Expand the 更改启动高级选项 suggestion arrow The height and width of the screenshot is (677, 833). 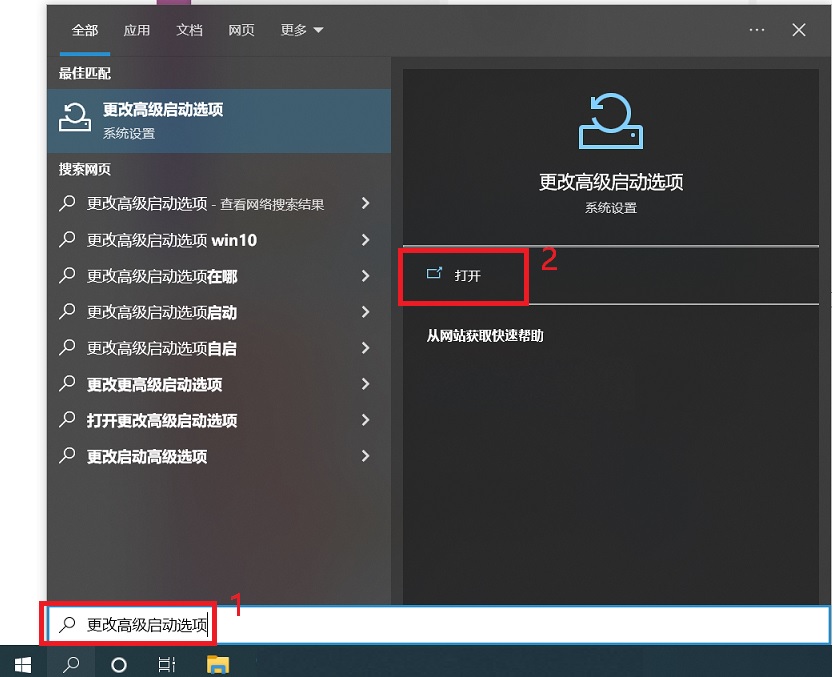(x=365, y=456)
